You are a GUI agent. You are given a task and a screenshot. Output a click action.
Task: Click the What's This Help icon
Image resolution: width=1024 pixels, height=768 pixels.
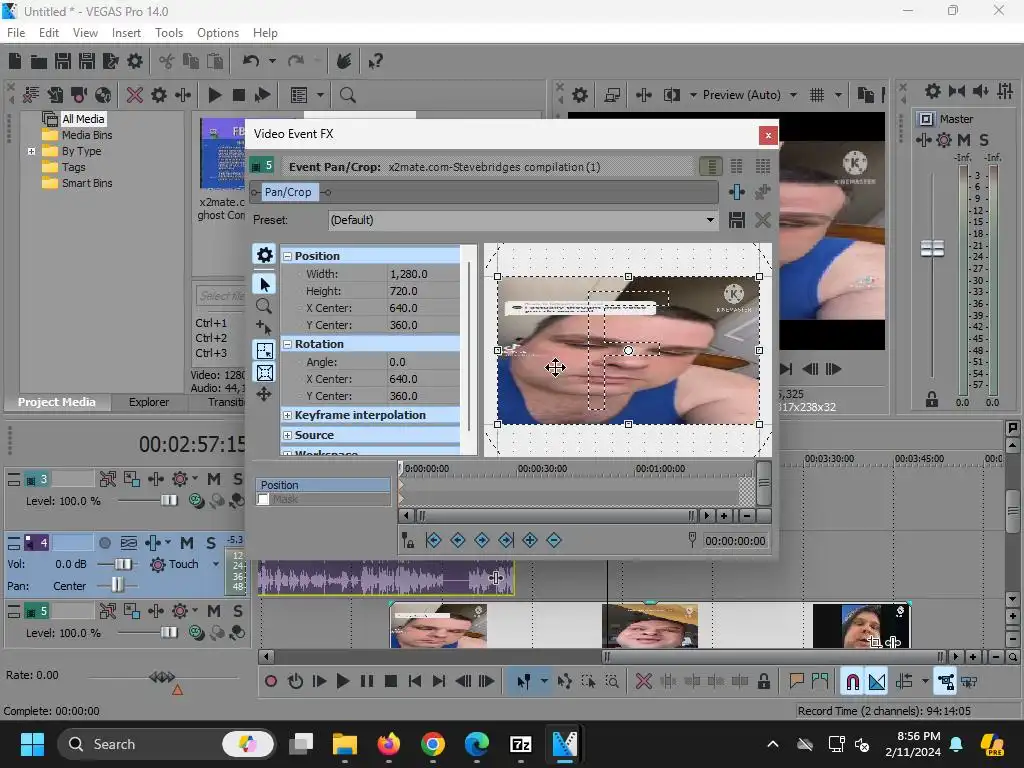coord(375,61)
